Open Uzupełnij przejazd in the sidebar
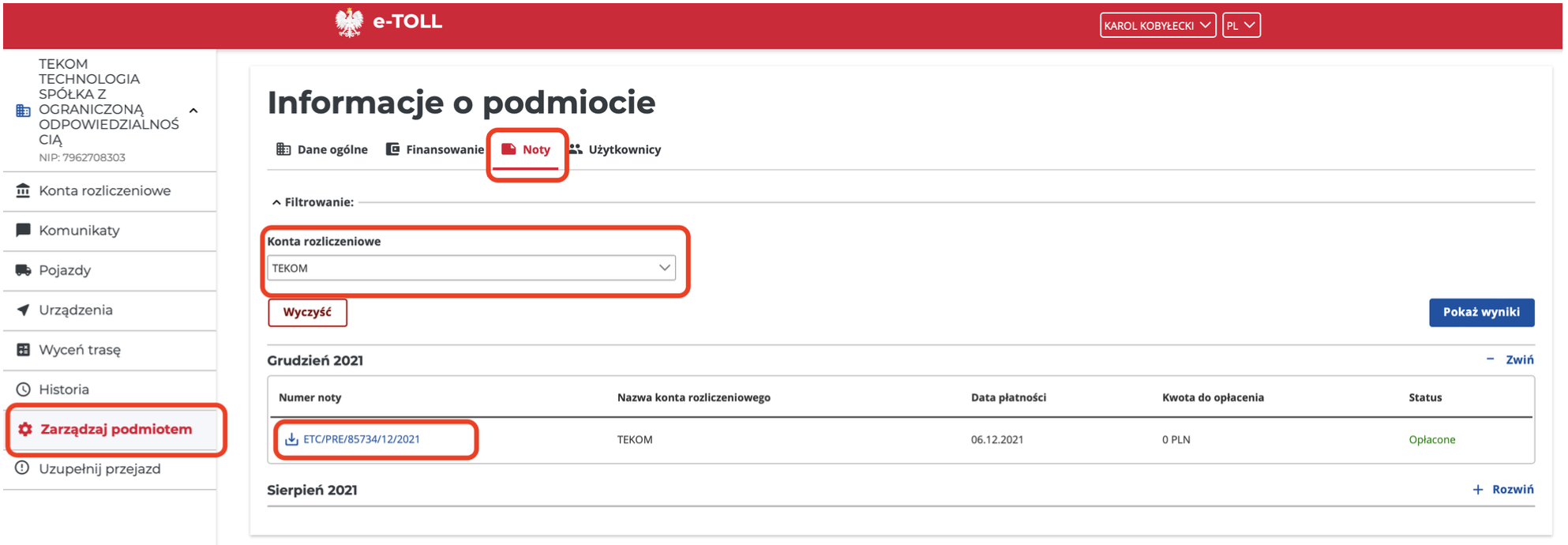The height and width of the screenshot is (545, 1568). 110,468
